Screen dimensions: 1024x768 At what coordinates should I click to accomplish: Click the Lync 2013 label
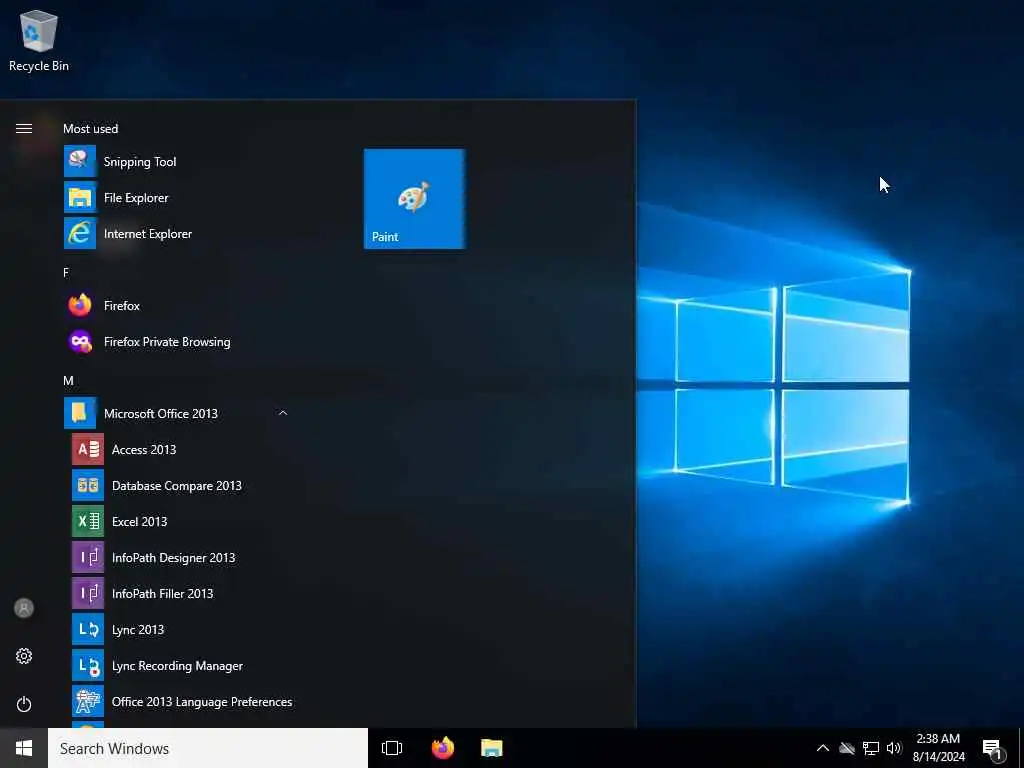click(x=138, y=630)
